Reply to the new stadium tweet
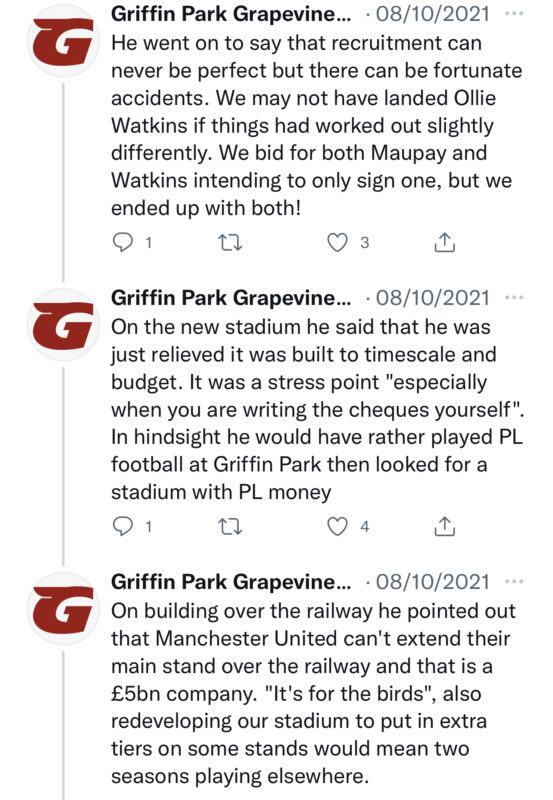Image resolution: width=553 pixels, height=800 pixels. pos(122,526)
